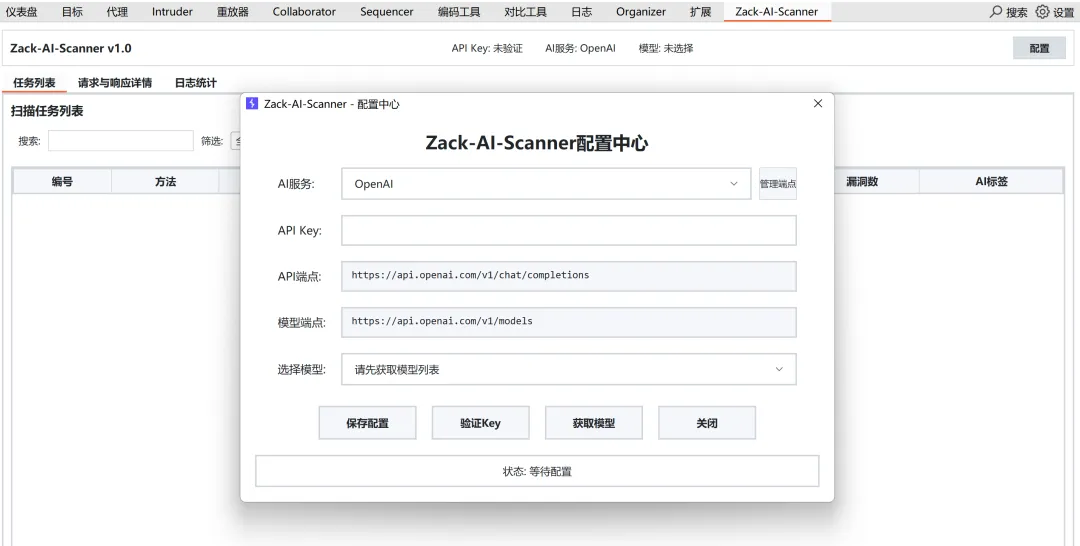Open the partially hidden 筛选 dropdown in the task list
Image resolution: width=1080 pixels, height=546 pixels.
235,141
